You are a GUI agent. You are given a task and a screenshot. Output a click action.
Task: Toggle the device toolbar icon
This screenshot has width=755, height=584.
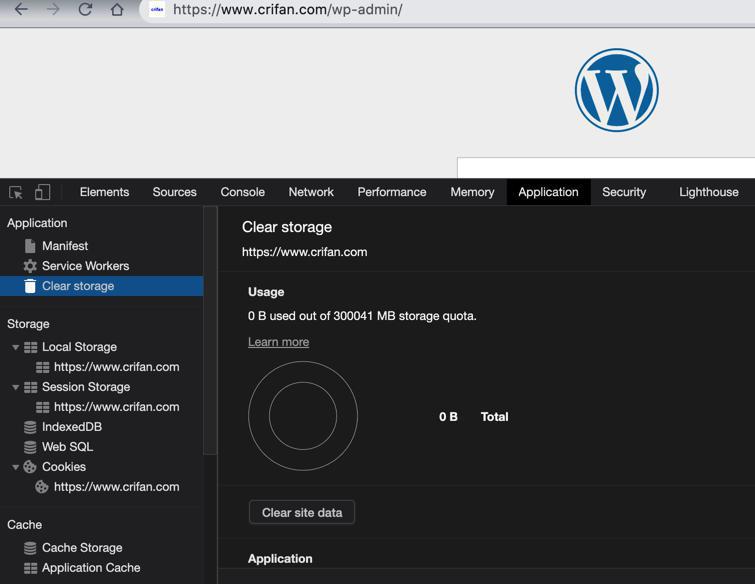point(42,192)
